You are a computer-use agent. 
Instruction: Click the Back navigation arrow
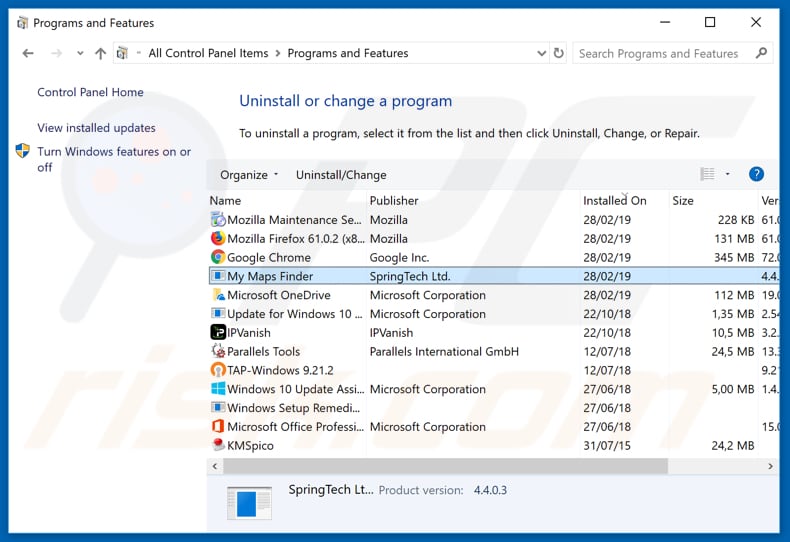pos(28,53)
